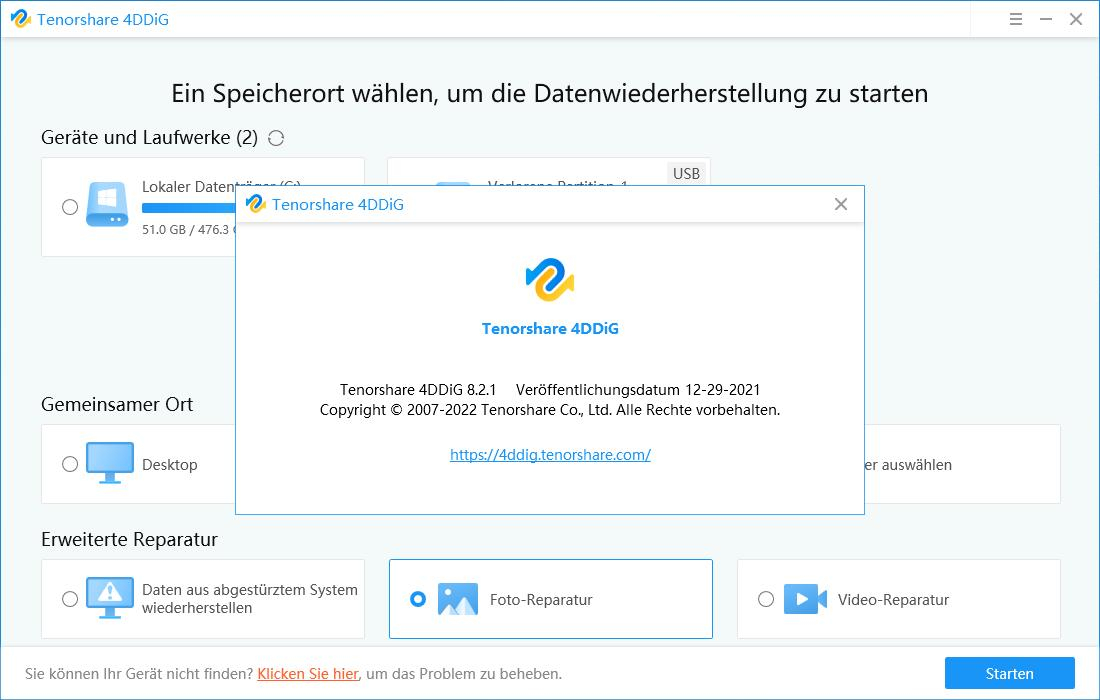Refresh the Geräte und Laufwerke list
1100x700 pixels.
275,138
